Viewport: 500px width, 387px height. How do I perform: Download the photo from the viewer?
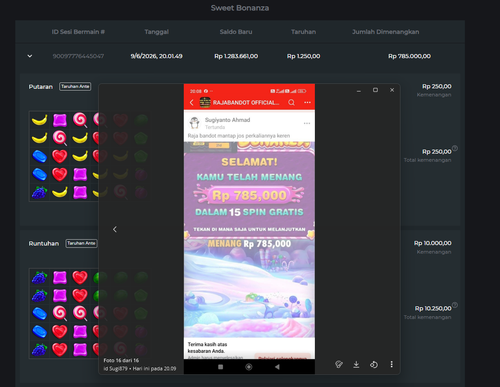click(356, 364)
